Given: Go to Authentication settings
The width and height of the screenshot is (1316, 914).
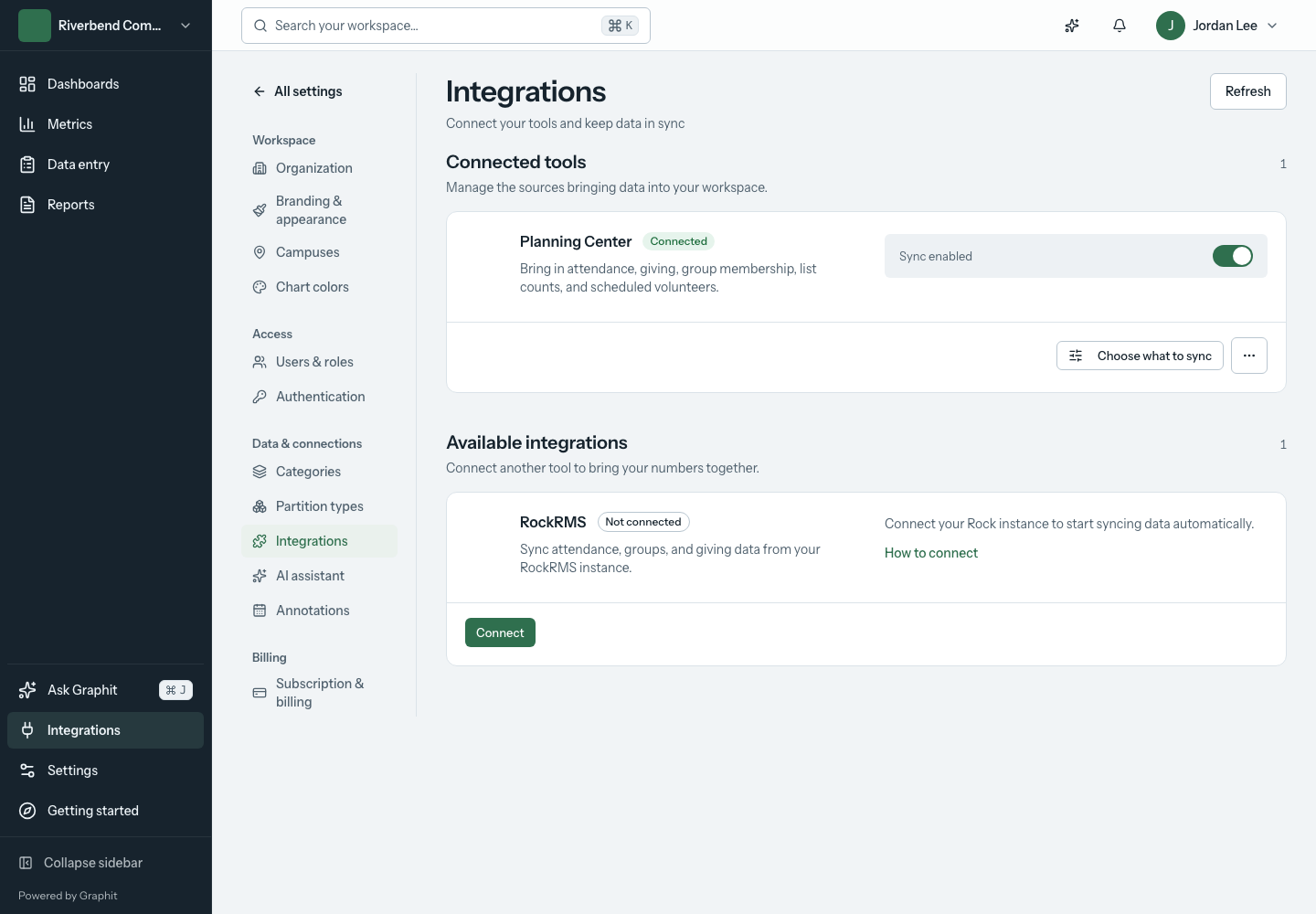Looking at the screenshot, I should pos(320,397).
